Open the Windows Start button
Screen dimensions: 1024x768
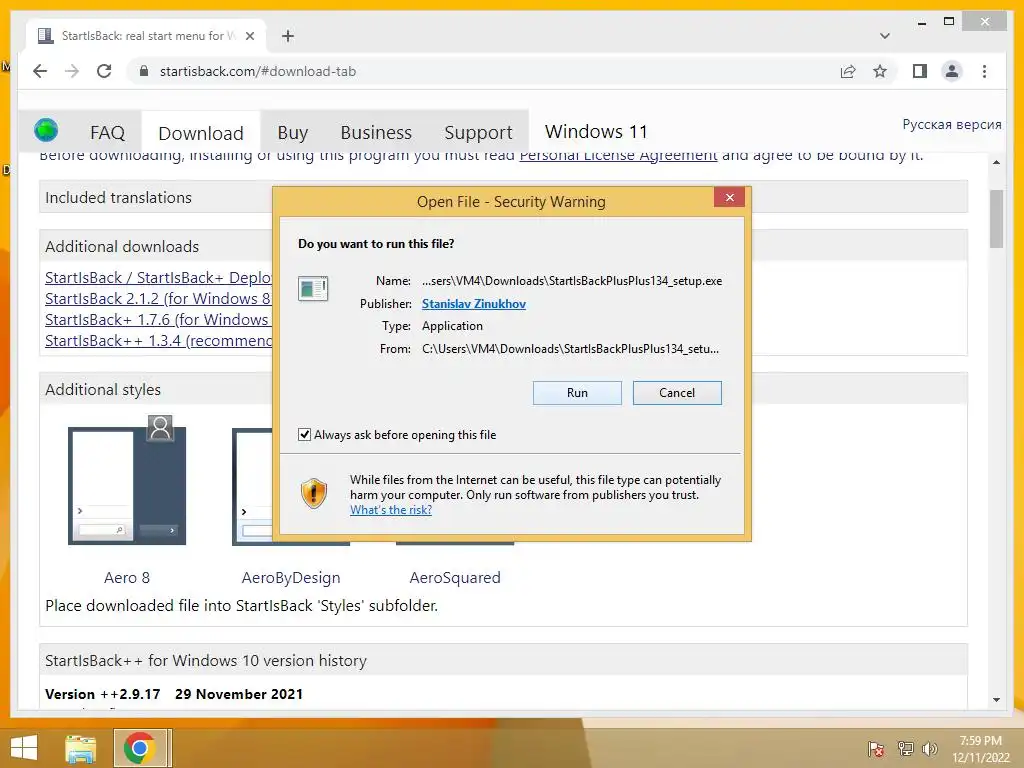[x=24, y=748]
